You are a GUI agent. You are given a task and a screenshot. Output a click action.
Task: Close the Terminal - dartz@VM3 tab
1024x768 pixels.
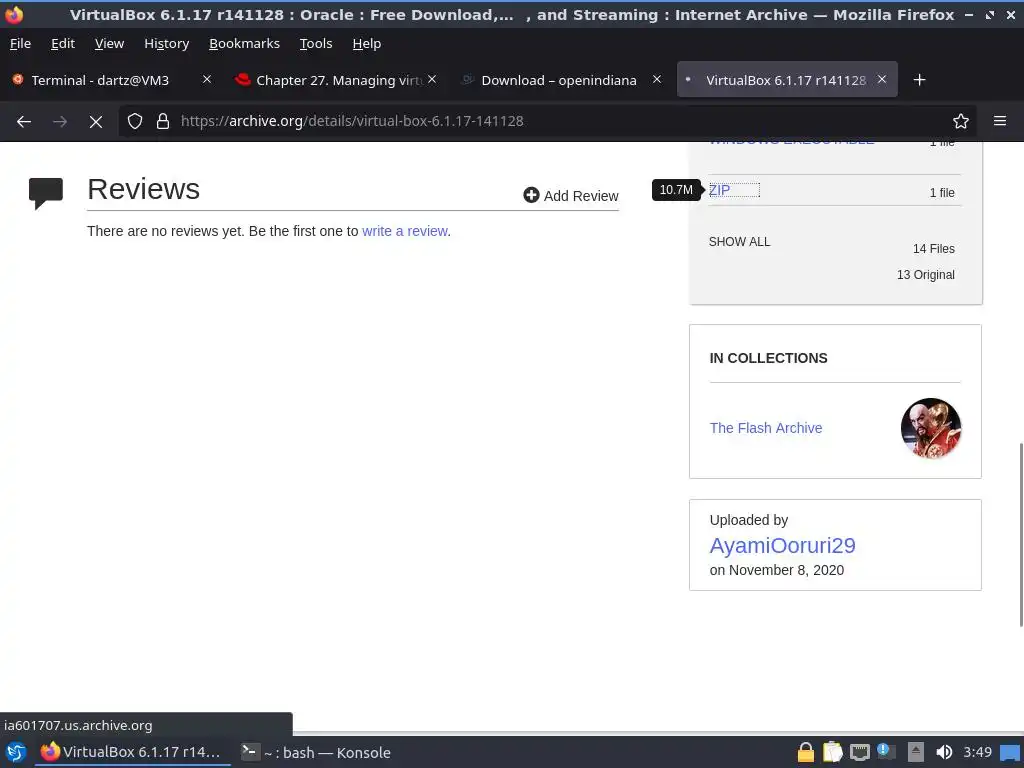click(x=207, y=79)
